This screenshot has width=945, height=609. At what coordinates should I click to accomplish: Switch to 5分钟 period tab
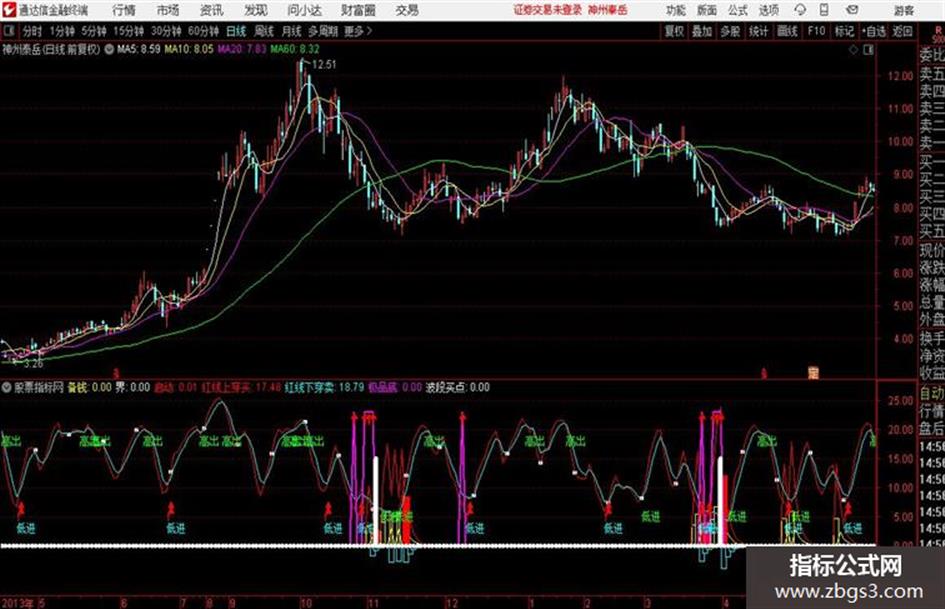(x=93, y=31)
